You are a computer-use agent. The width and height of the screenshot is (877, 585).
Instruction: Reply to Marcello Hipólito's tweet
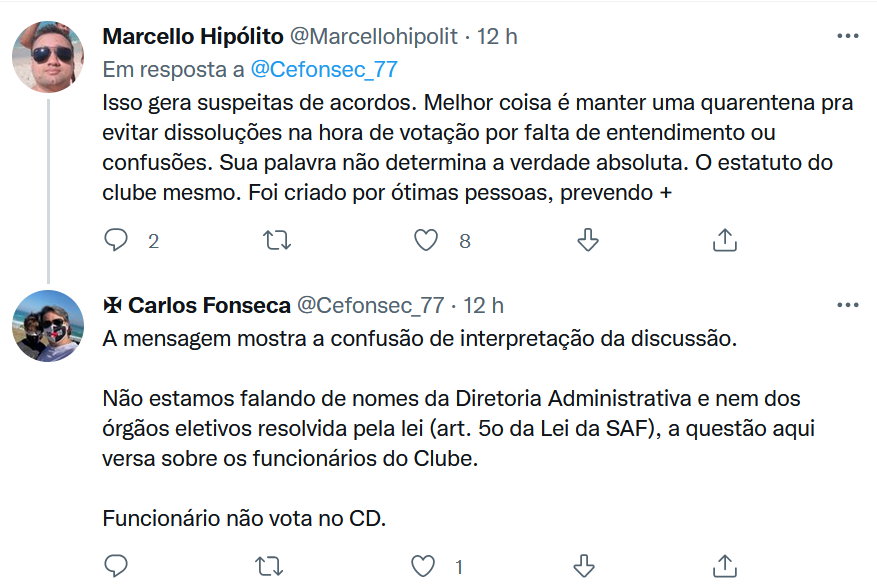click(117, 240)
